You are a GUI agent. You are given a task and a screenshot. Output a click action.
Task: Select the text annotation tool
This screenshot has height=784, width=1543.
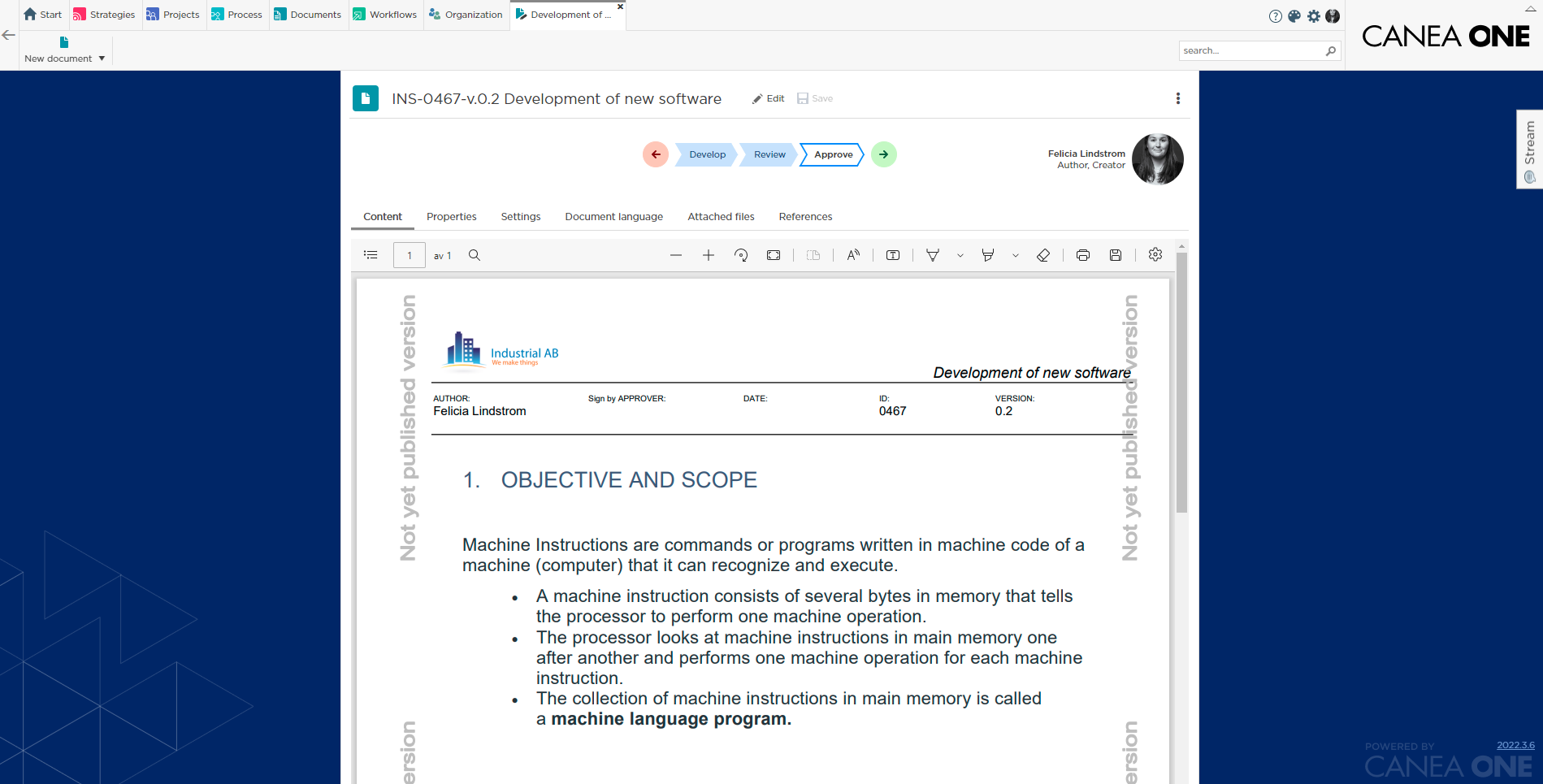[891, 254]
